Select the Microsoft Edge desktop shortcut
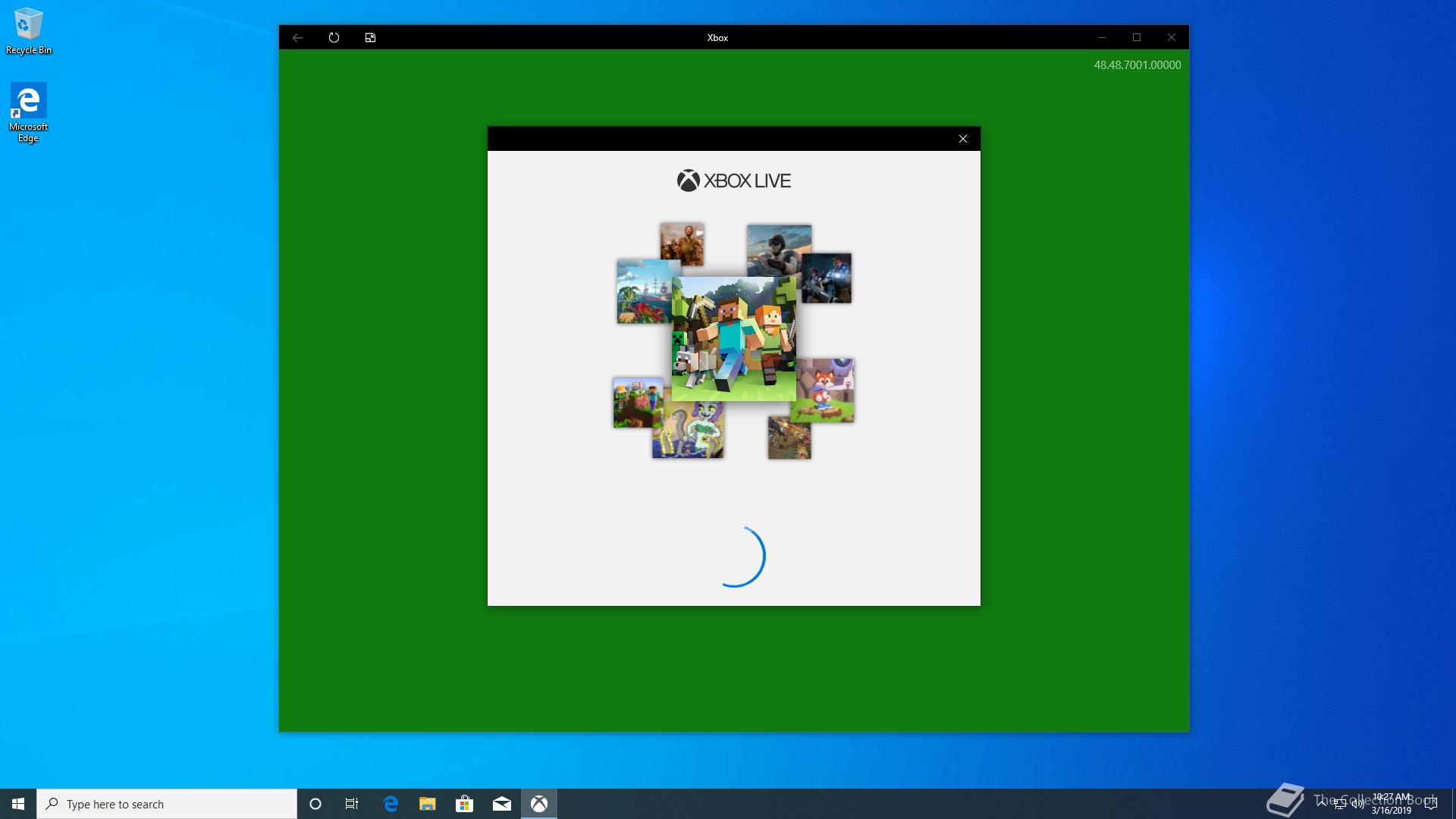The image size is (1456, 819). click(29, 112)
